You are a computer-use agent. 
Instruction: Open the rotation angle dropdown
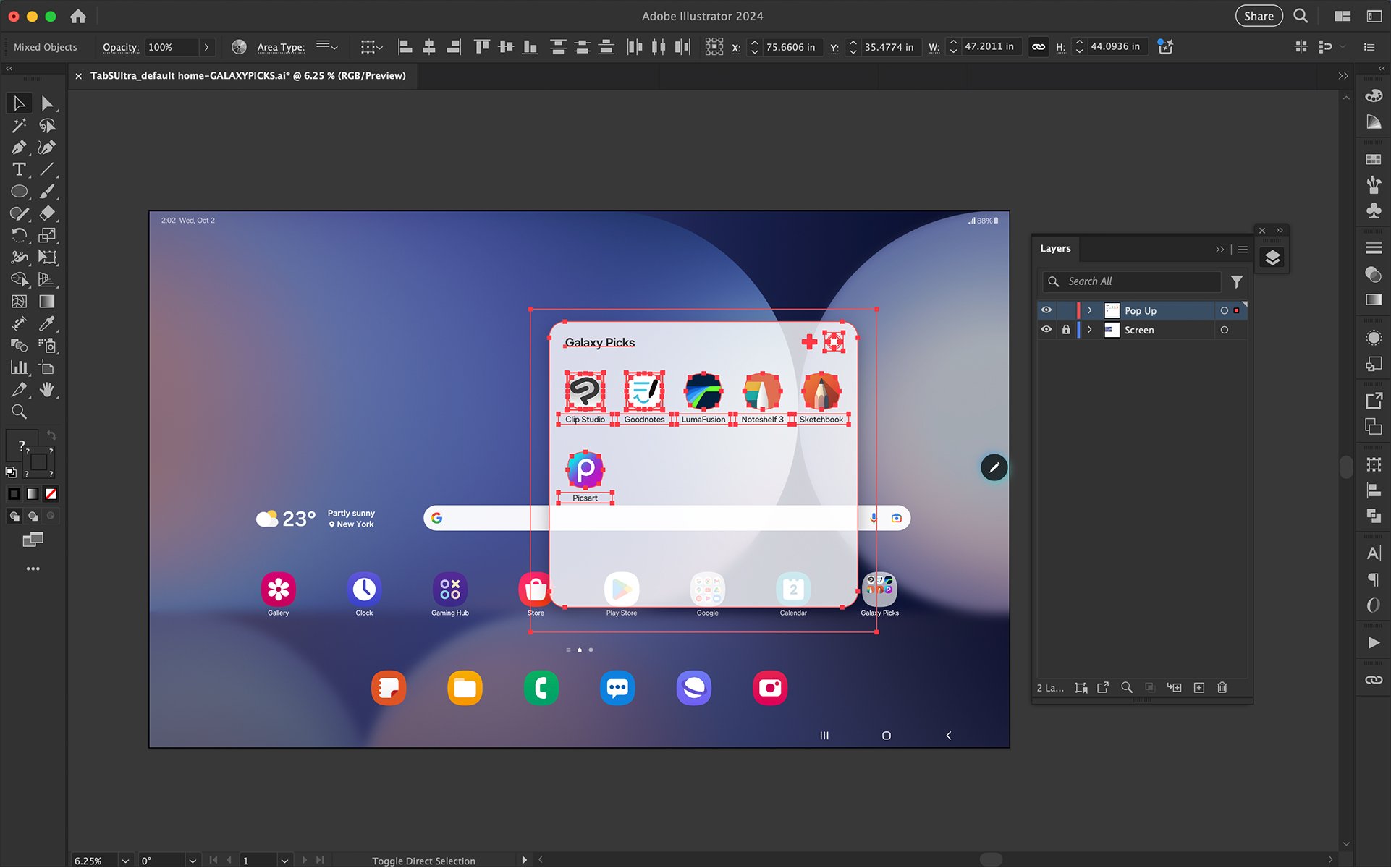pyautogui.click(x=193, y=861)
